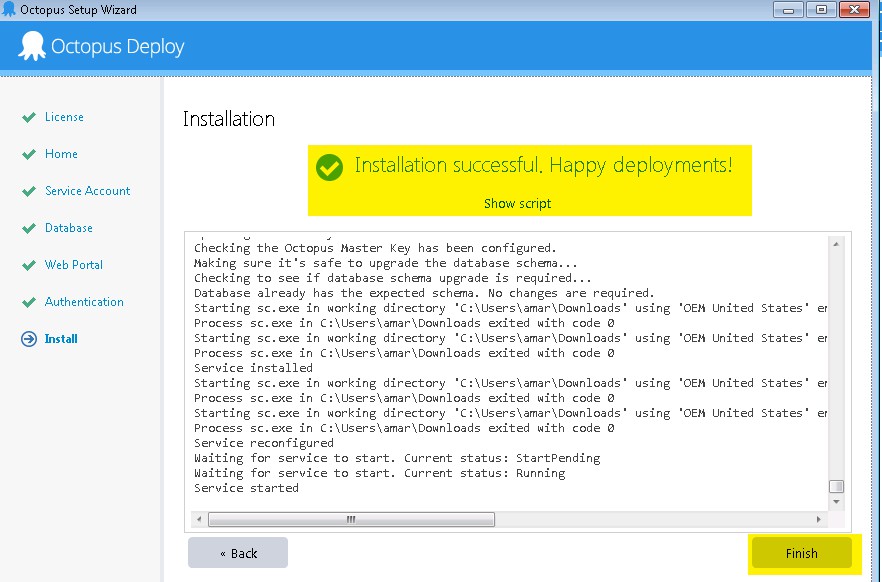Maximize the Octopus Setup Wizard window
The width and height of the screenshot is (882, 582).
tap(821, 10)
